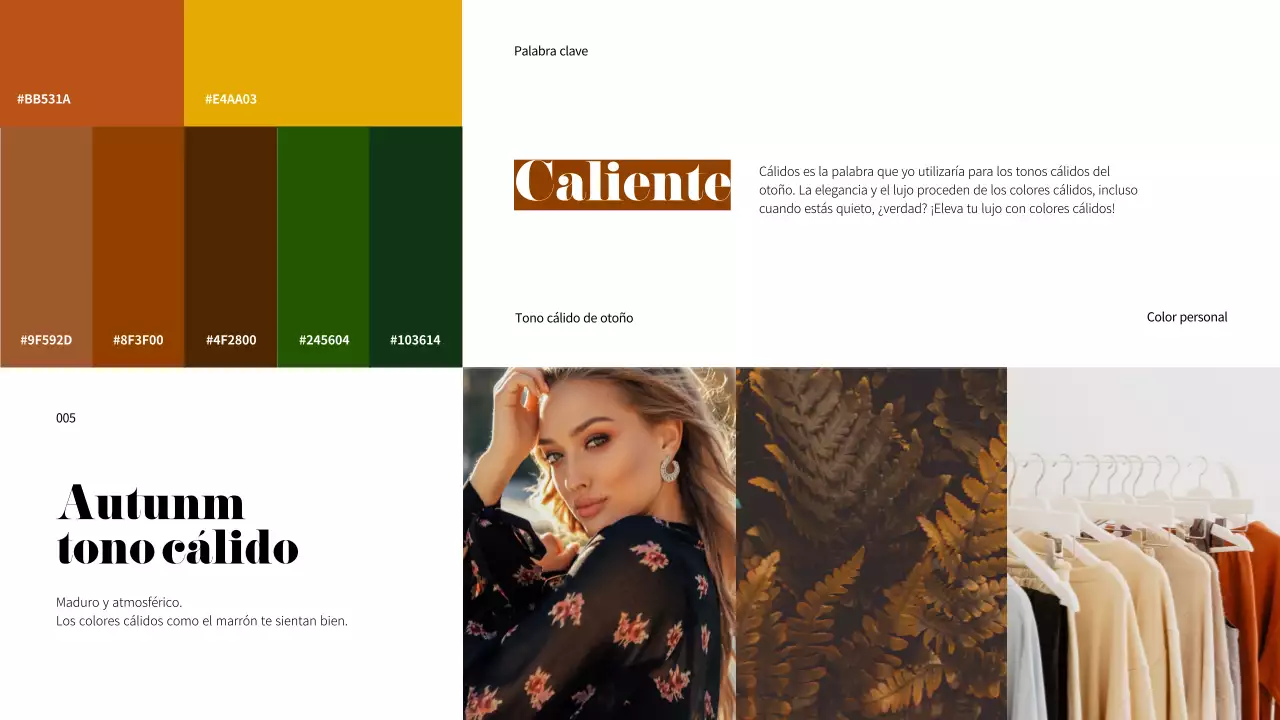Click the woman's earring in the portrait
Screen dimensions: 1280x720
click(x=669, y=468)
